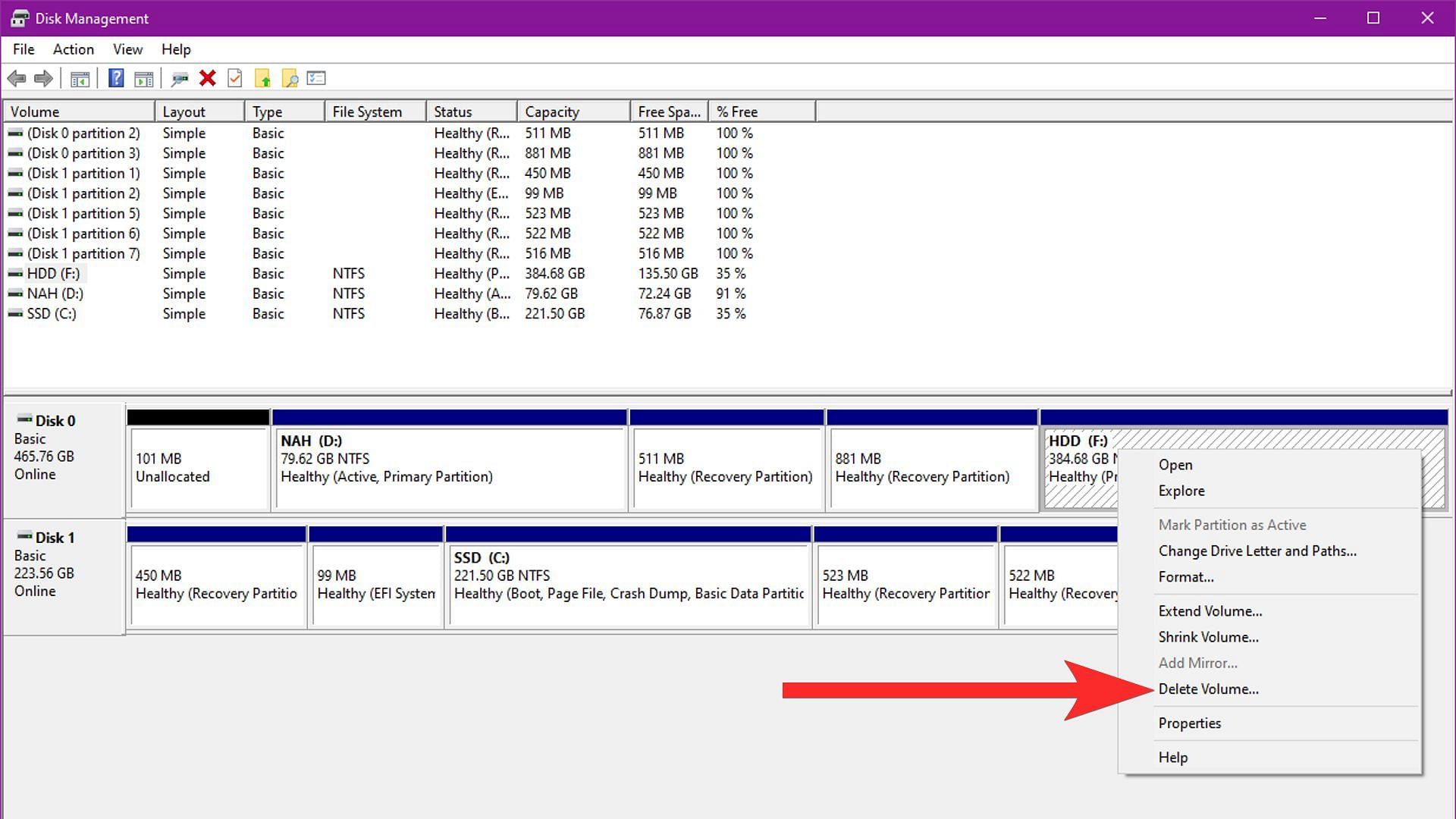Open the File menu
Image resolution: width=1456 pixels, height=819 pixels.
[24, 49]
